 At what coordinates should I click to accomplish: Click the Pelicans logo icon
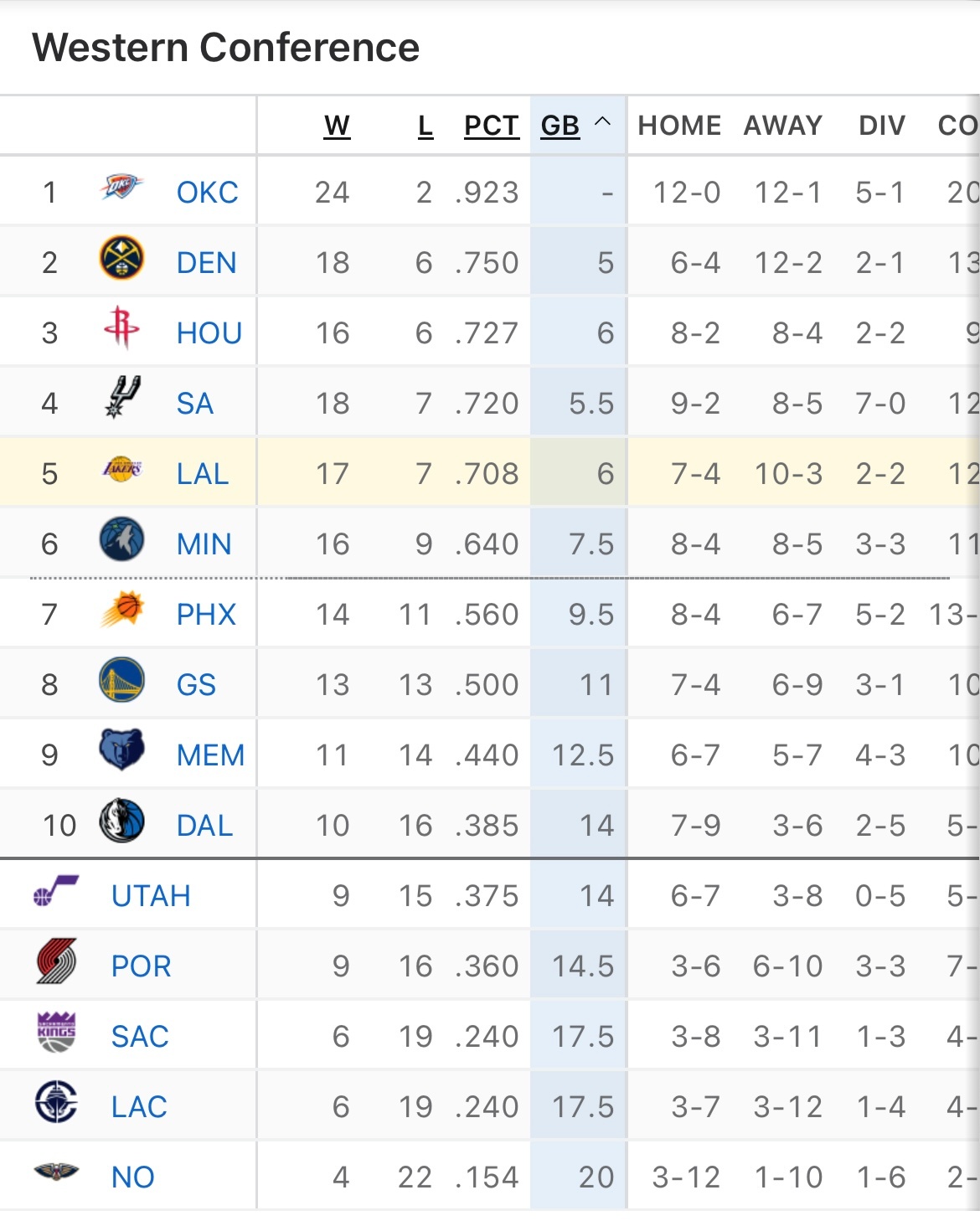coord(56,1172)
